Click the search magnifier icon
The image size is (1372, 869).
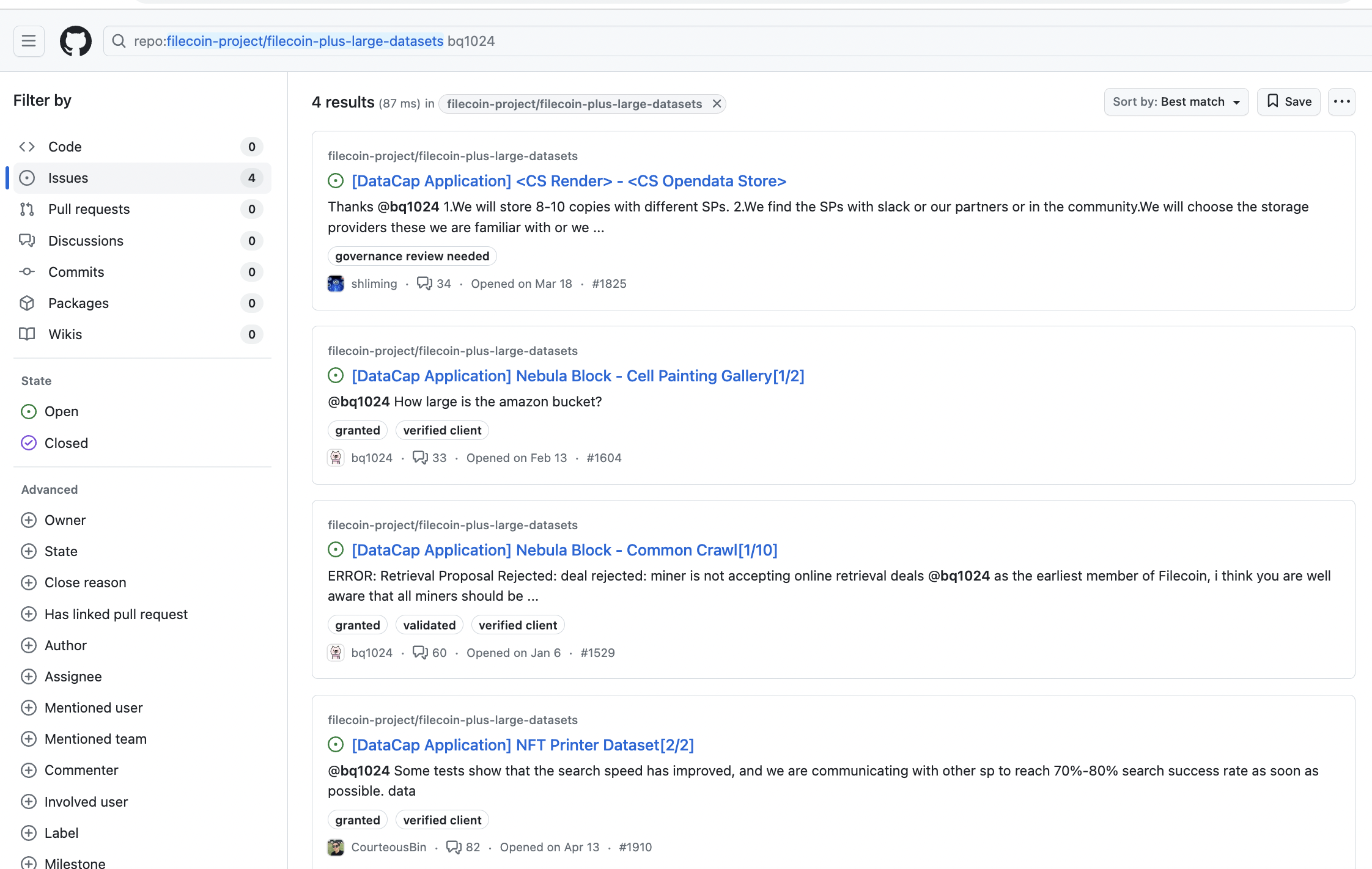pyautogui.click(x=119, y=41)
